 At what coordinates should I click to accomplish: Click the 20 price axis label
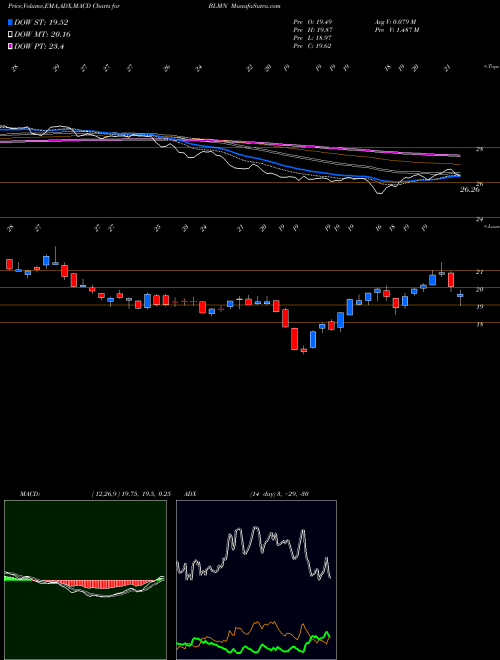pos(479,290)
